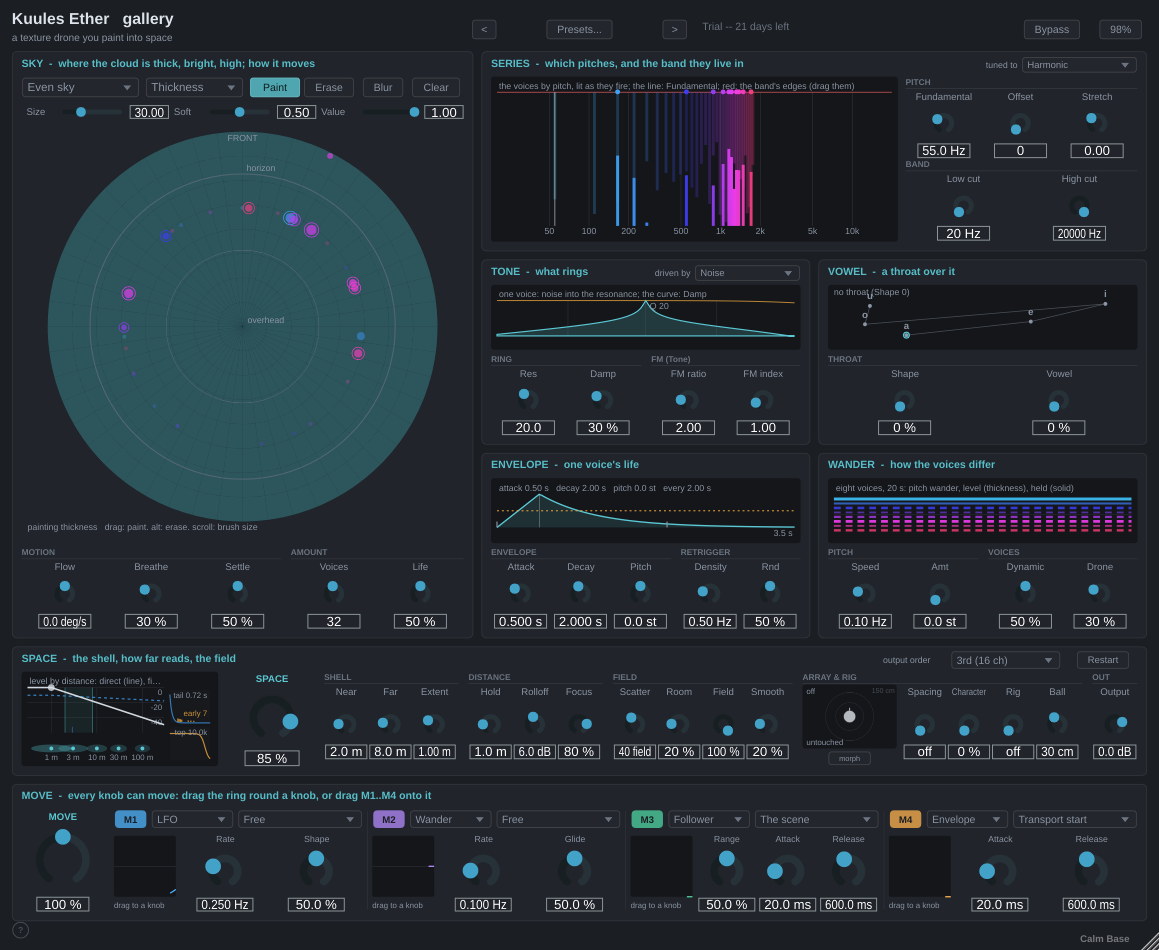Open the M1 LFO type dropdown
Screen dimensions: 1159x950
coord(192,819)
